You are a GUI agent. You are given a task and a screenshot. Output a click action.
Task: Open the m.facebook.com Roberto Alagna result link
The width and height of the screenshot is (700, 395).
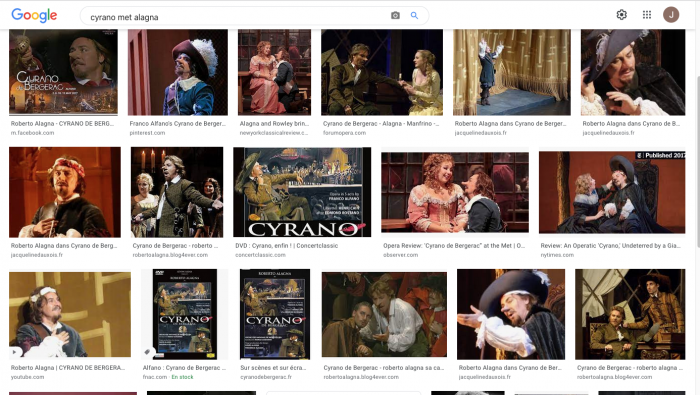[x=62, y=124]
